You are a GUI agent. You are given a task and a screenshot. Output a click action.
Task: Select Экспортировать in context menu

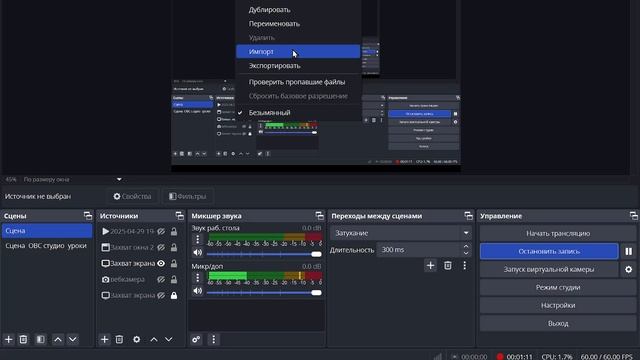pyautogui.click(x=298, y=66)
